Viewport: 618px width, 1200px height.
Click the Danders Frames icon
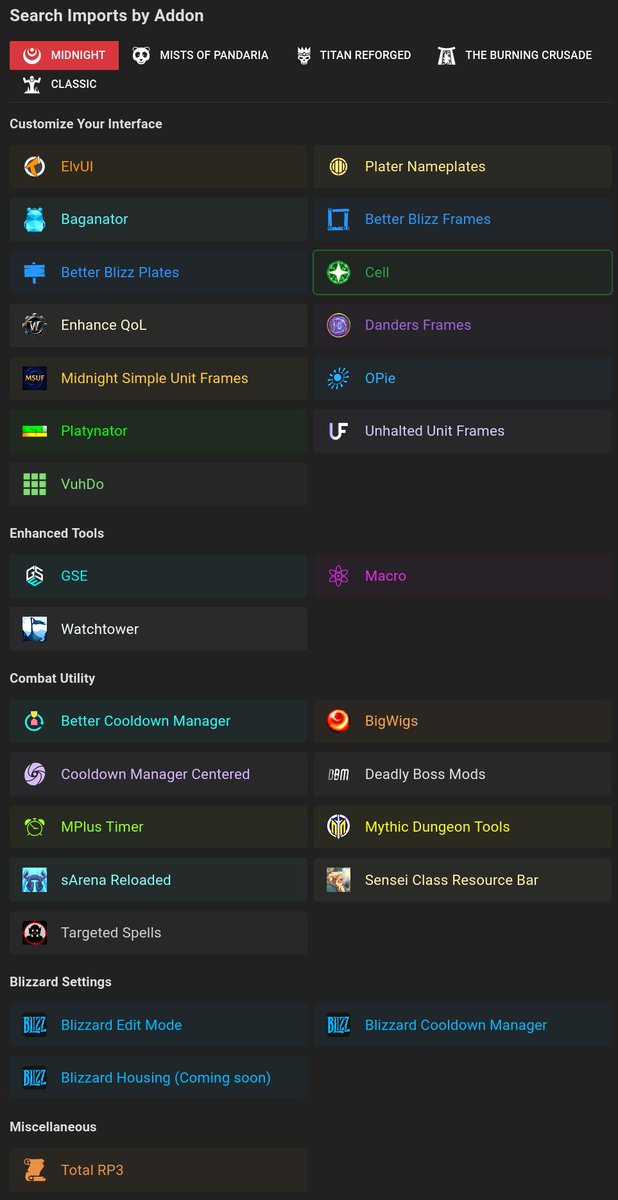339,326
